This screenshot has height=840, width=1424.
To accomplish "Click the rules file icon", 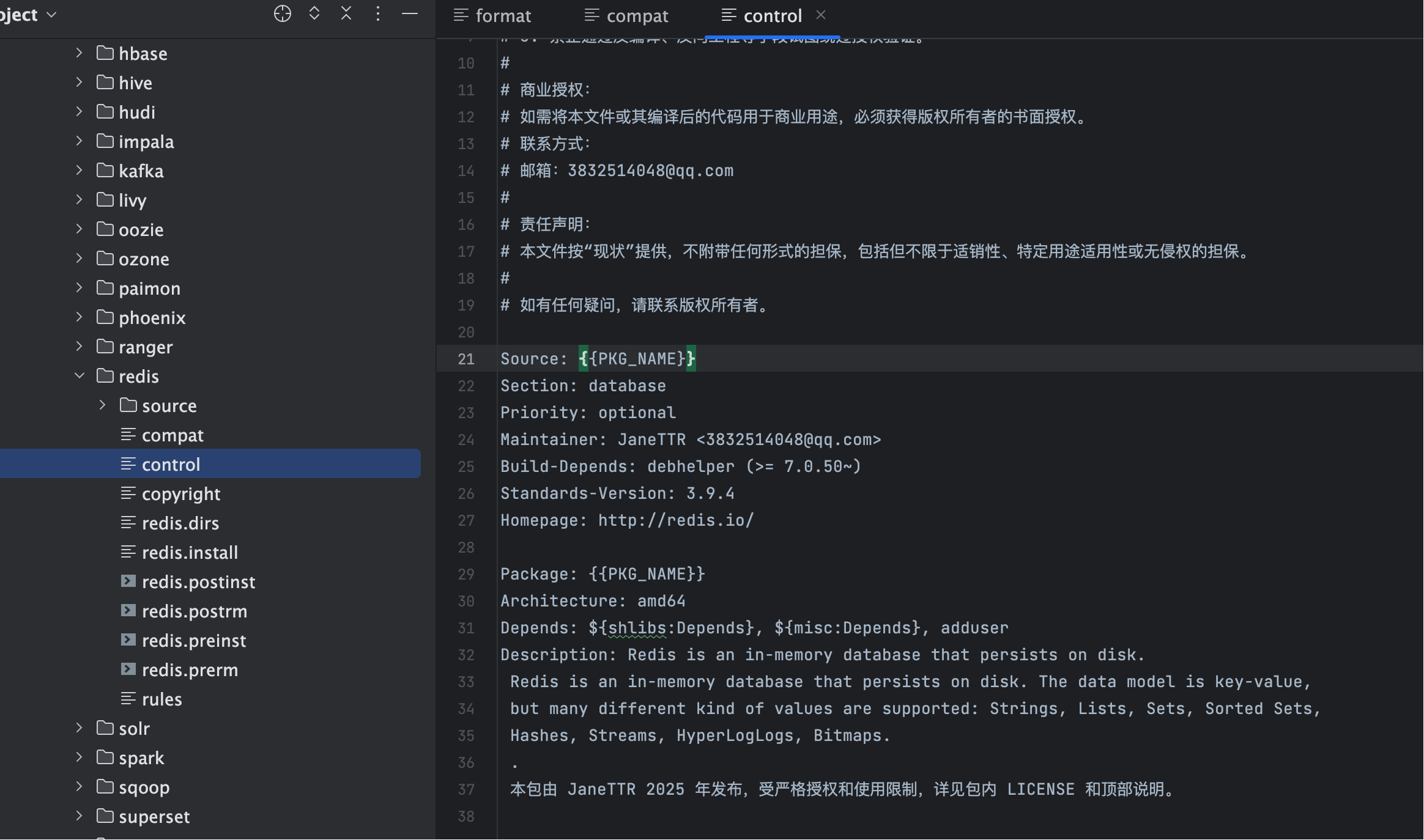I will click(x=128, y=699).
